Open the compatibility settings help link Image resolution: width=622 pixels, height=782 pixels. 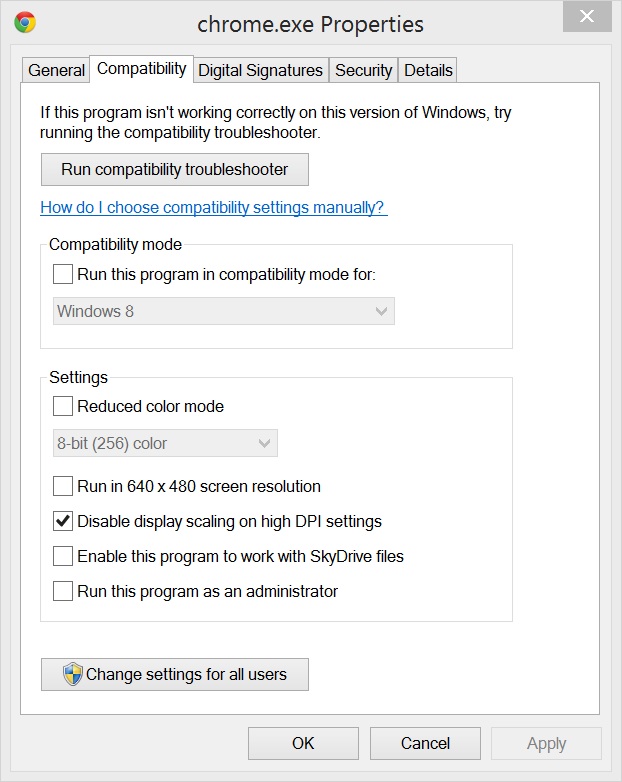tap(213, 208)
